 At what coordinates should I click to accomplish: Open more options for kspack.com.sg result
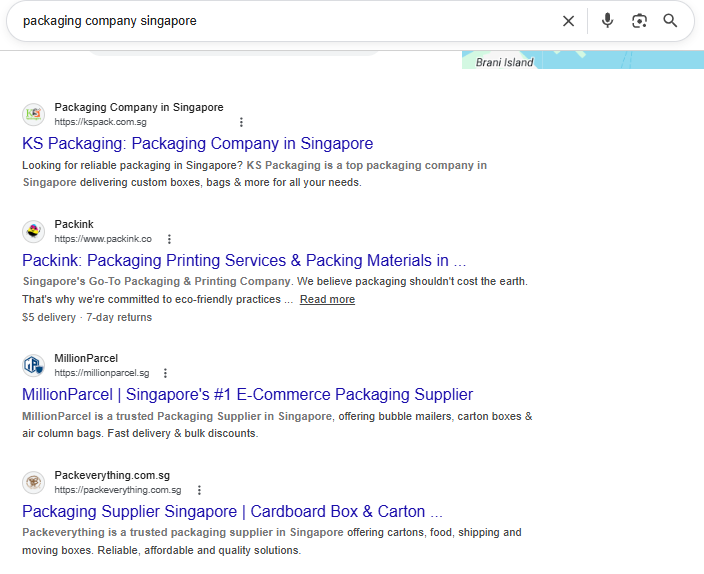pos(241,122)
